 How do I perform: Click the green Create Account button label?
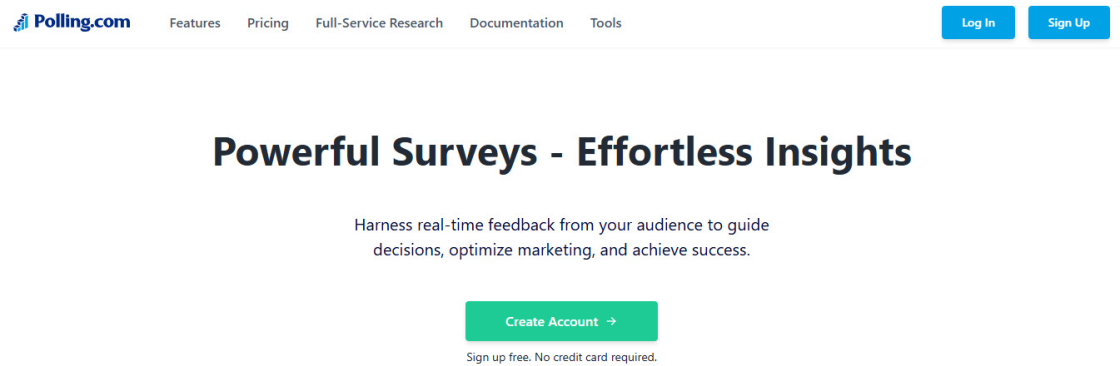(551, 322)
